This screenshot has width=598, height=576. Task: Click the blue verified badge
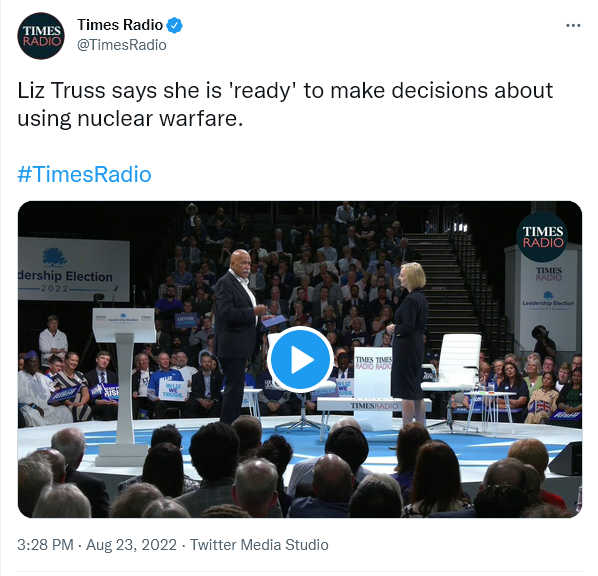coord(175,25)
